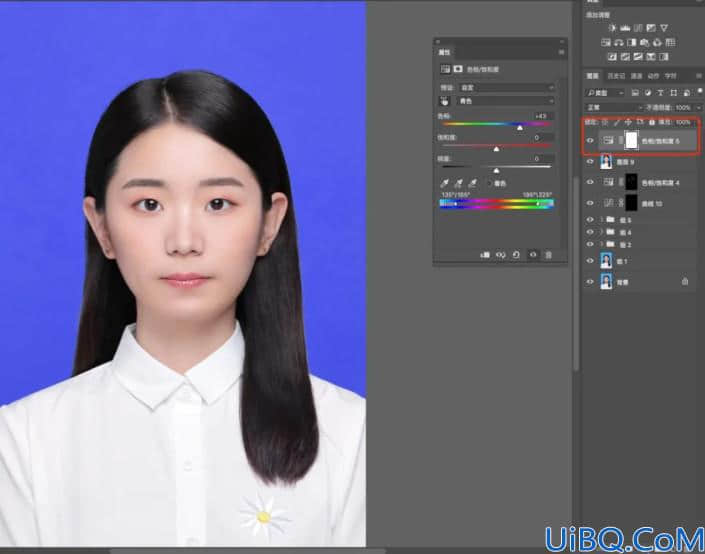Lock position move icon in Layers
Screen dimensions: 705x554
click(628, 122)
